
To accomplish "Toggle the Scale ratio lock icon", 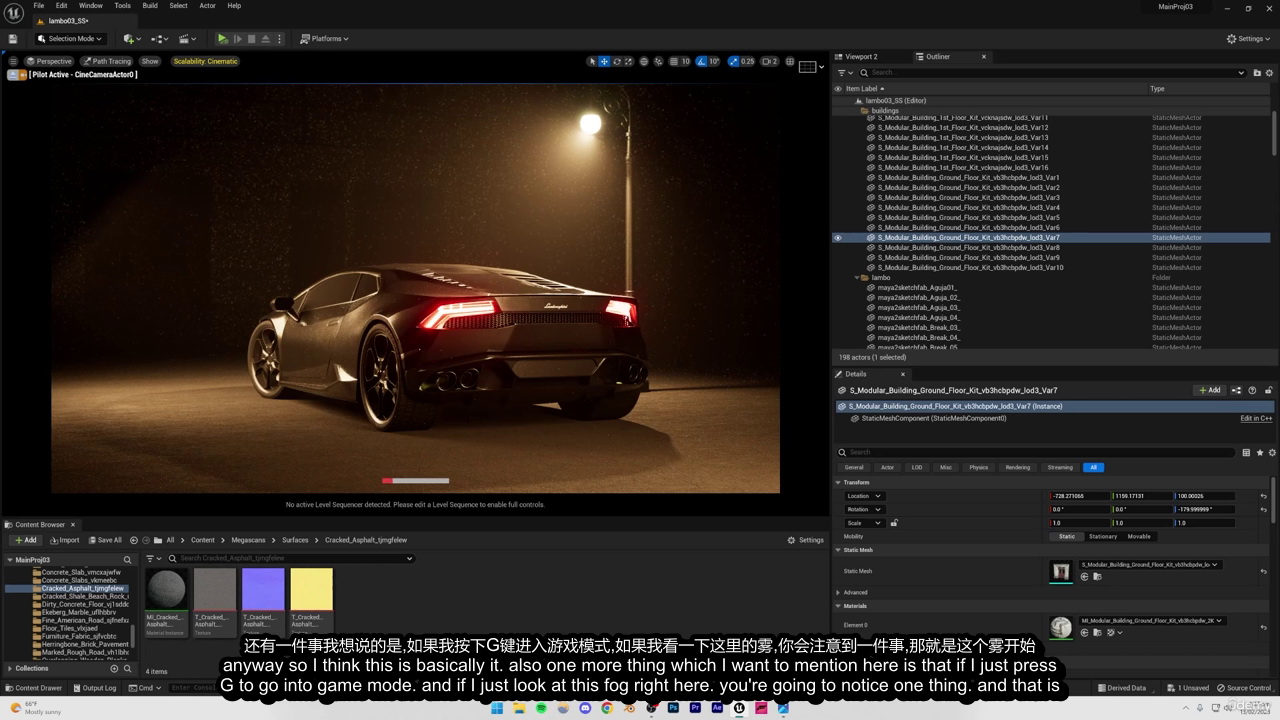I will (x=894, y=523).
